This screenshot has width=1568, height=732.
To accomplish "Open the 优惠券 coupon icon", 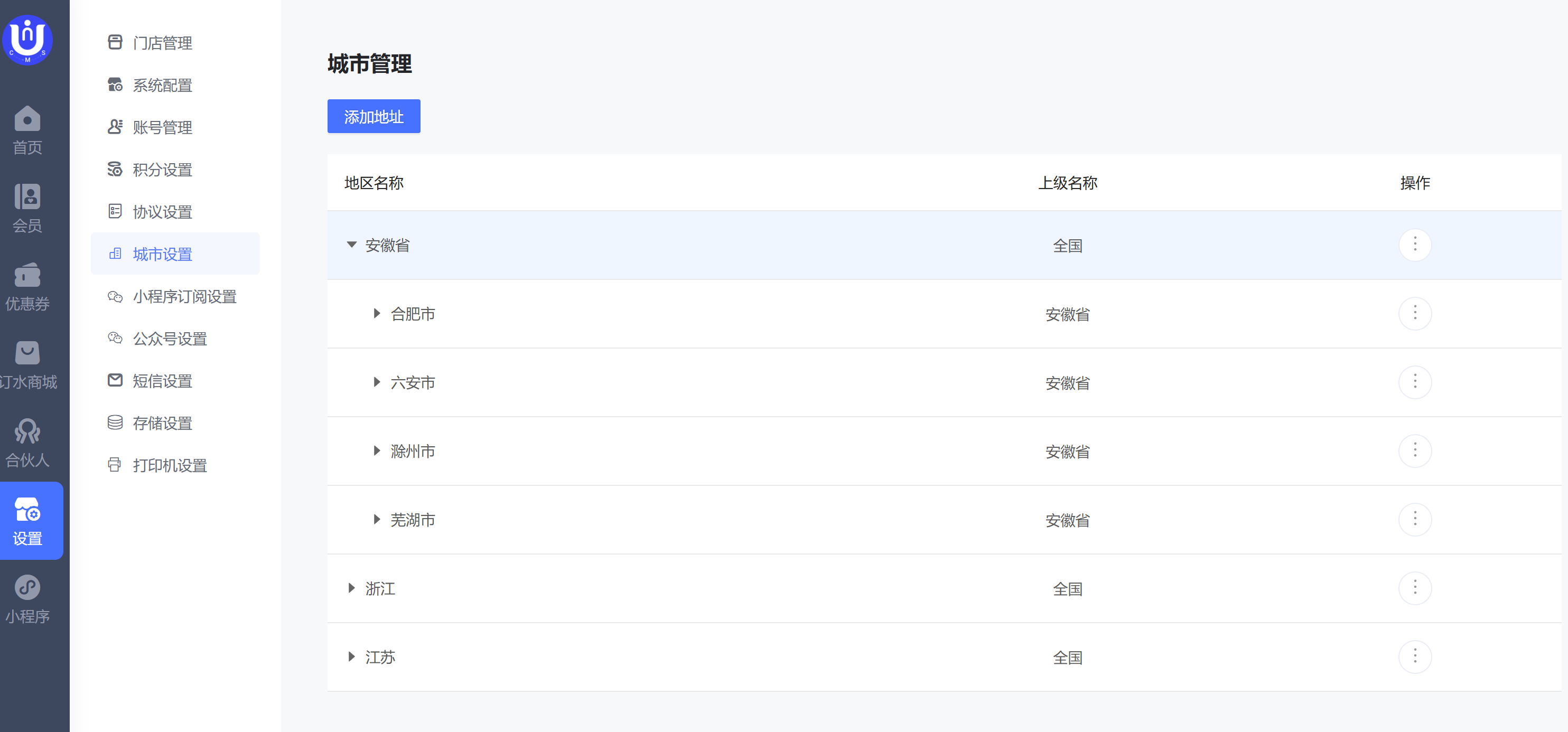I will 27,276.
